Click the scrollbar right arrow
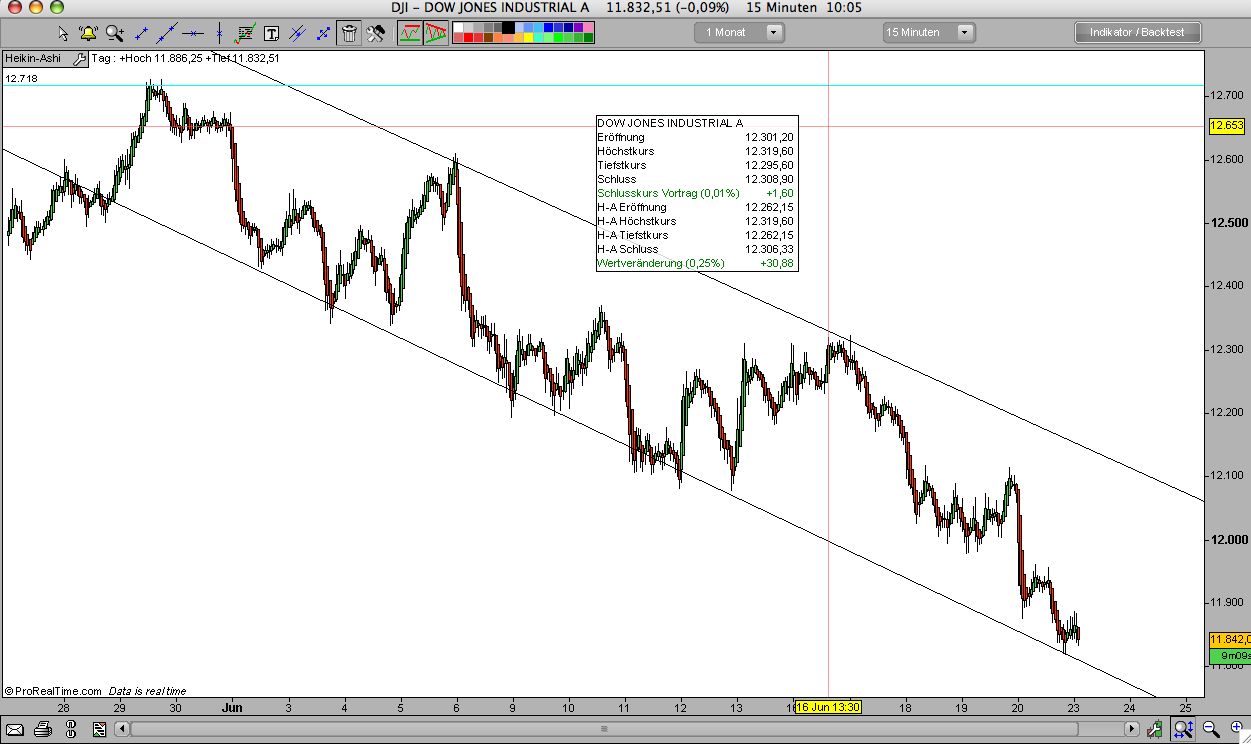Viewport: 1251px width, 744px height. (1132, 729)
